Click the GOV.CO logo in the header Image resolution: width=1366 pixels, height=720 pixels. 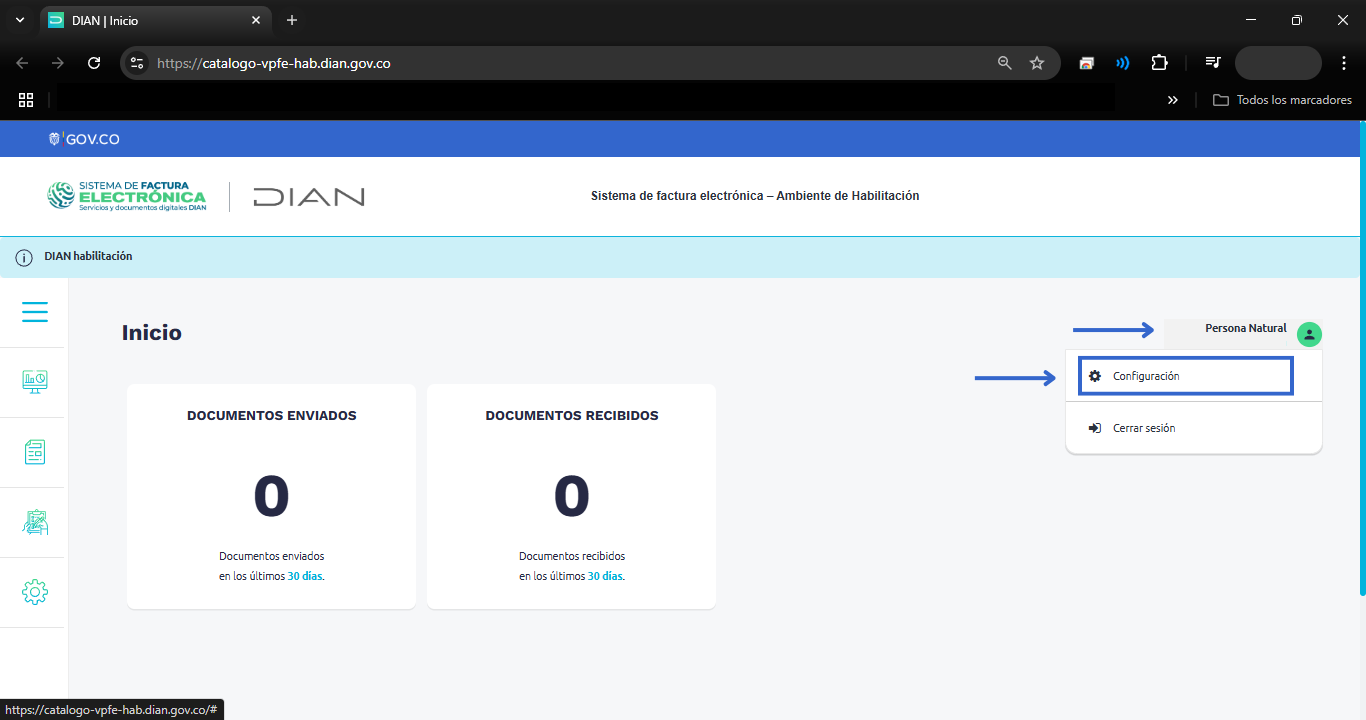[85, 139]
